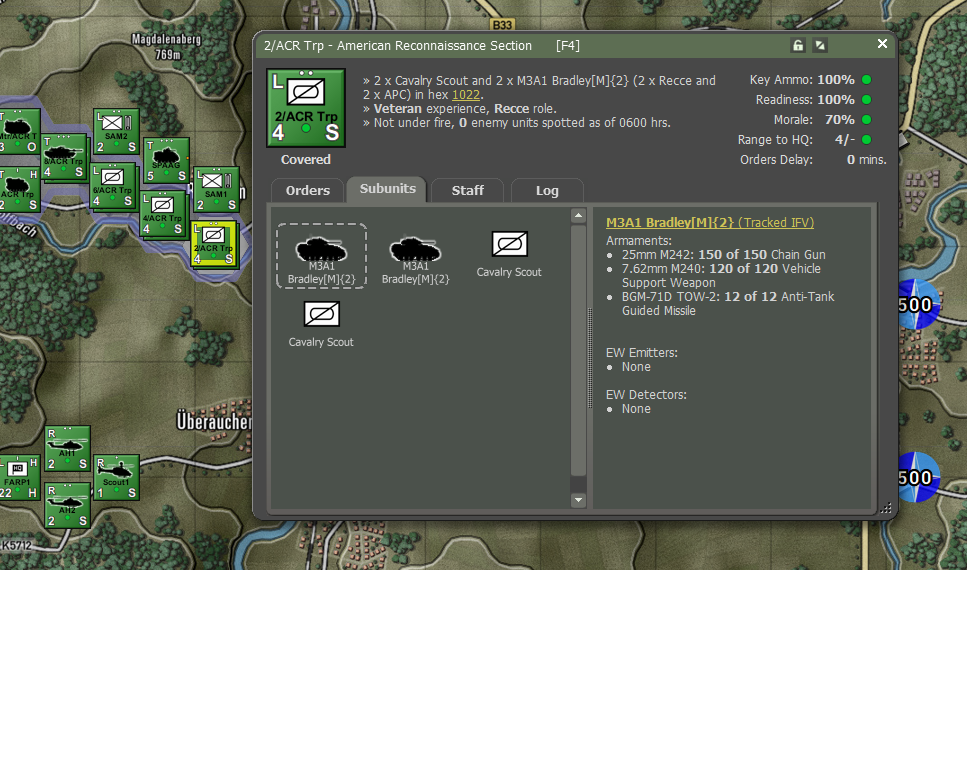Select the SPAAG unit counter
This screenshot has width=967, height=768.
(x=166, y=160)
